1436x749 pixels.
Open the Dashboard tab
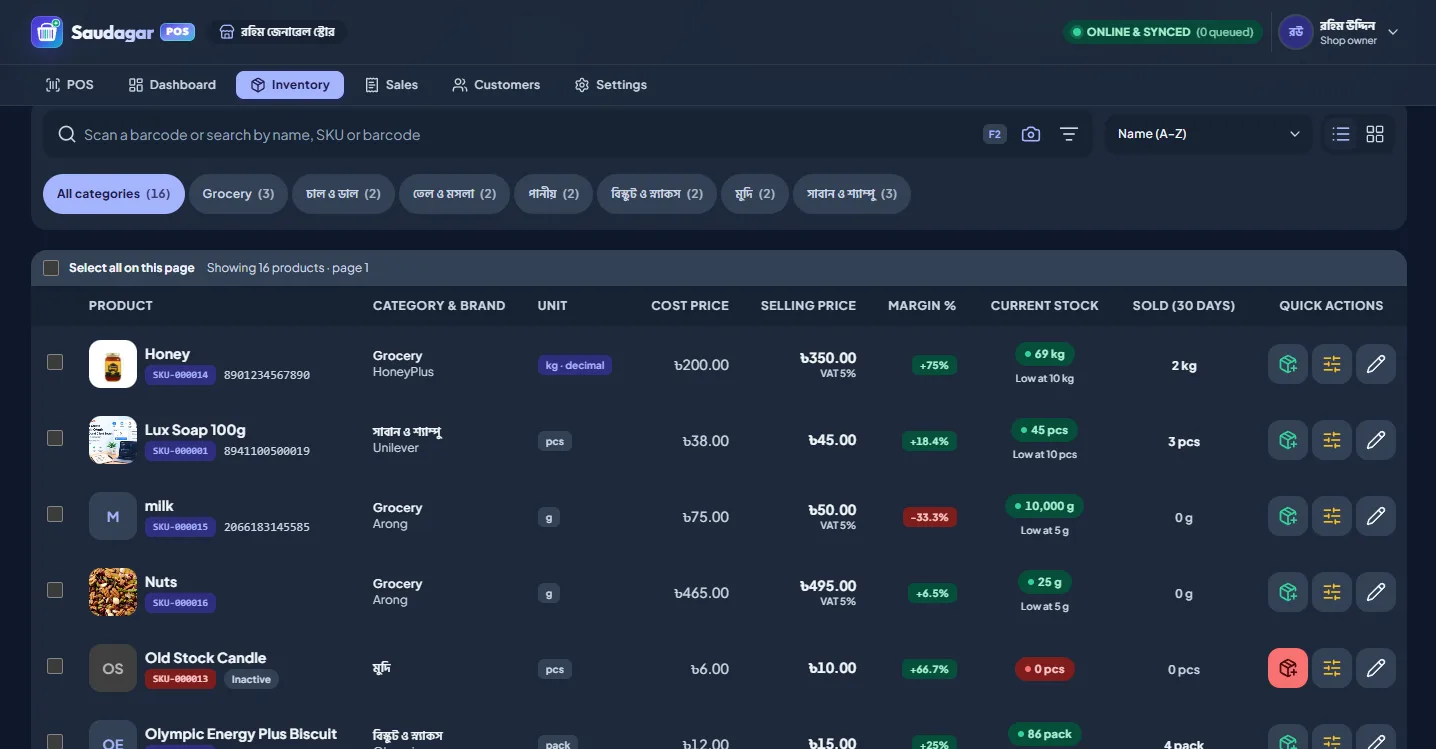tap(172, 85)
